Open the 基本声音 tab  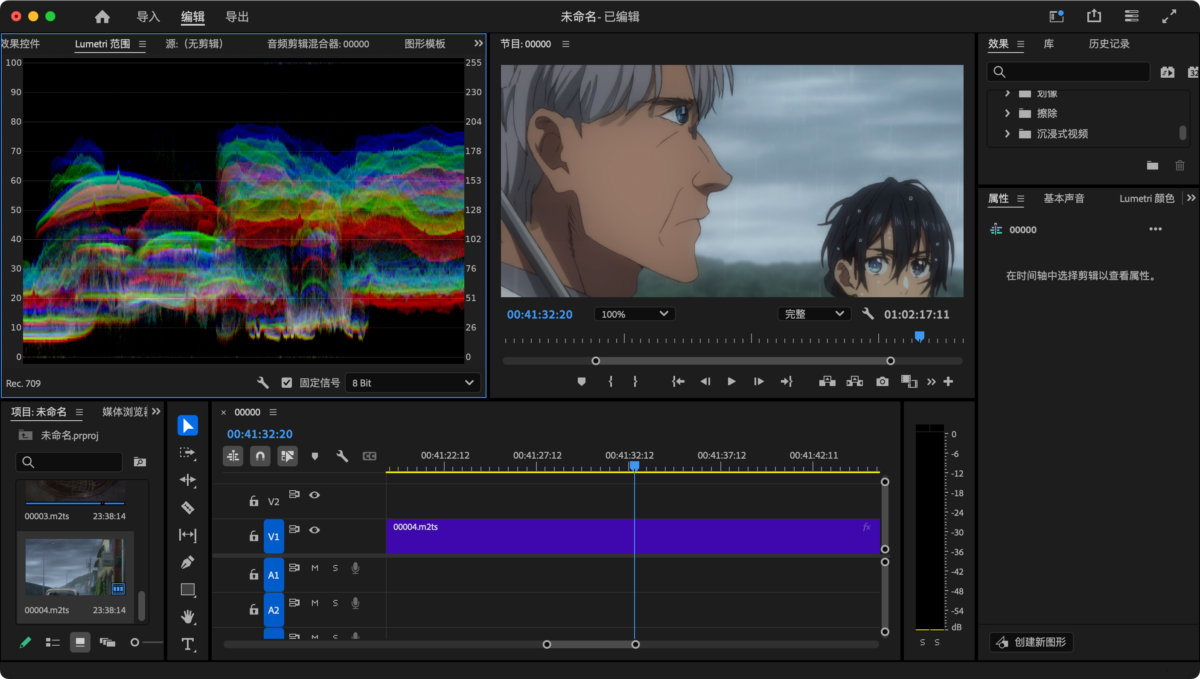point(1064,199)
